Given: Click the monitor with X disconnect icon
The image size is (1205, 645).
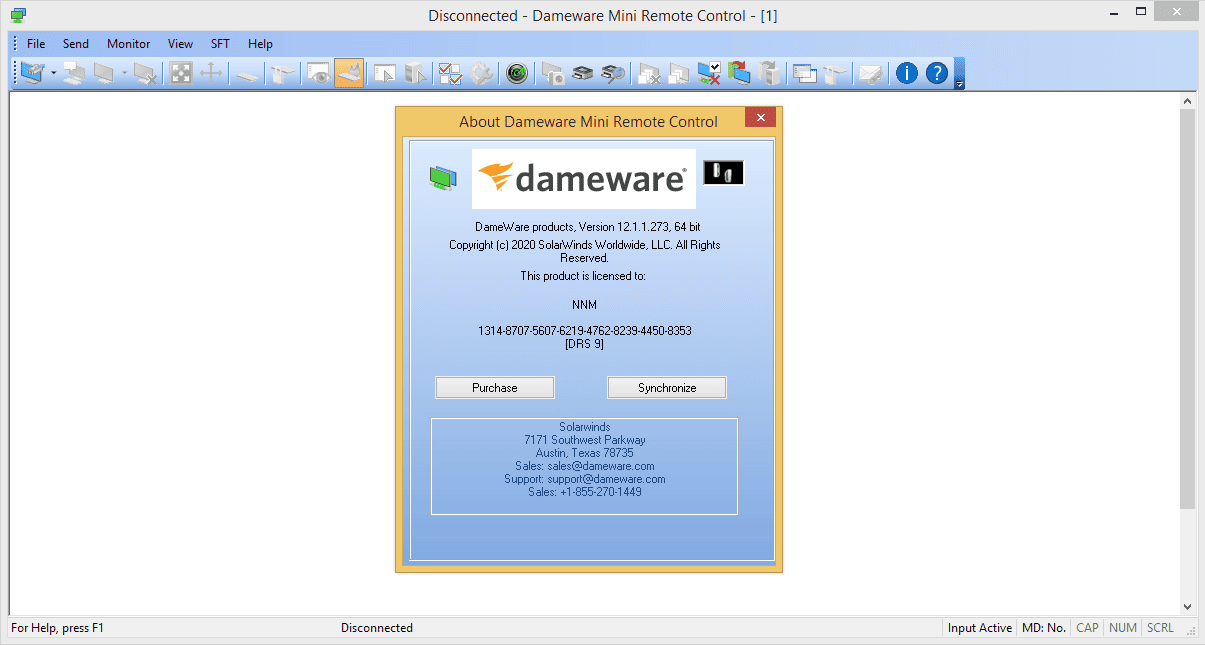Looking at the screenshot, I should pyautogui.click(x=145, y=73).
